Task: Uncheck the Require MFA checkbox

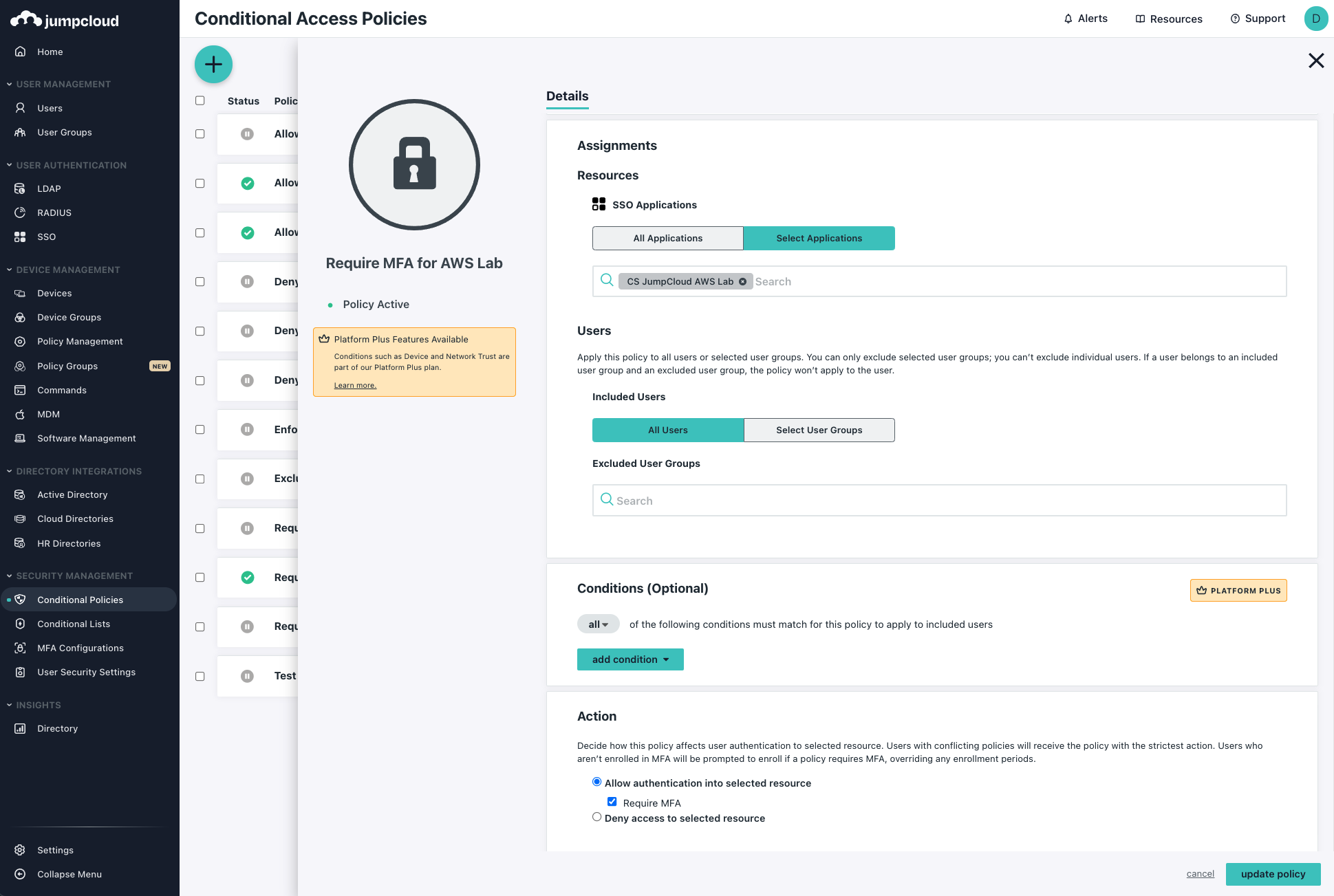Action: pos(612,802)
